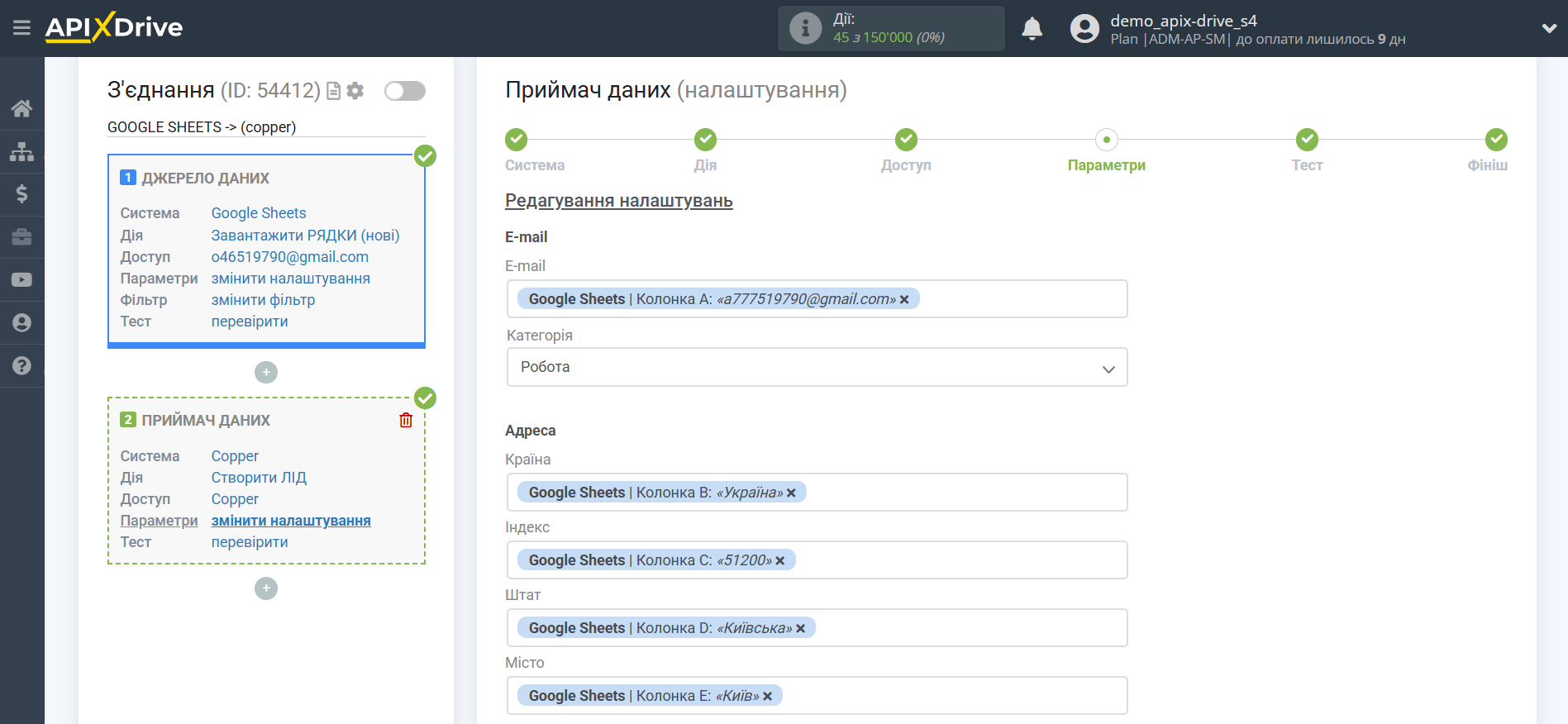Click the actions info icon
The height and width of the screenshot is (724, 1568).
click(805, 28)
